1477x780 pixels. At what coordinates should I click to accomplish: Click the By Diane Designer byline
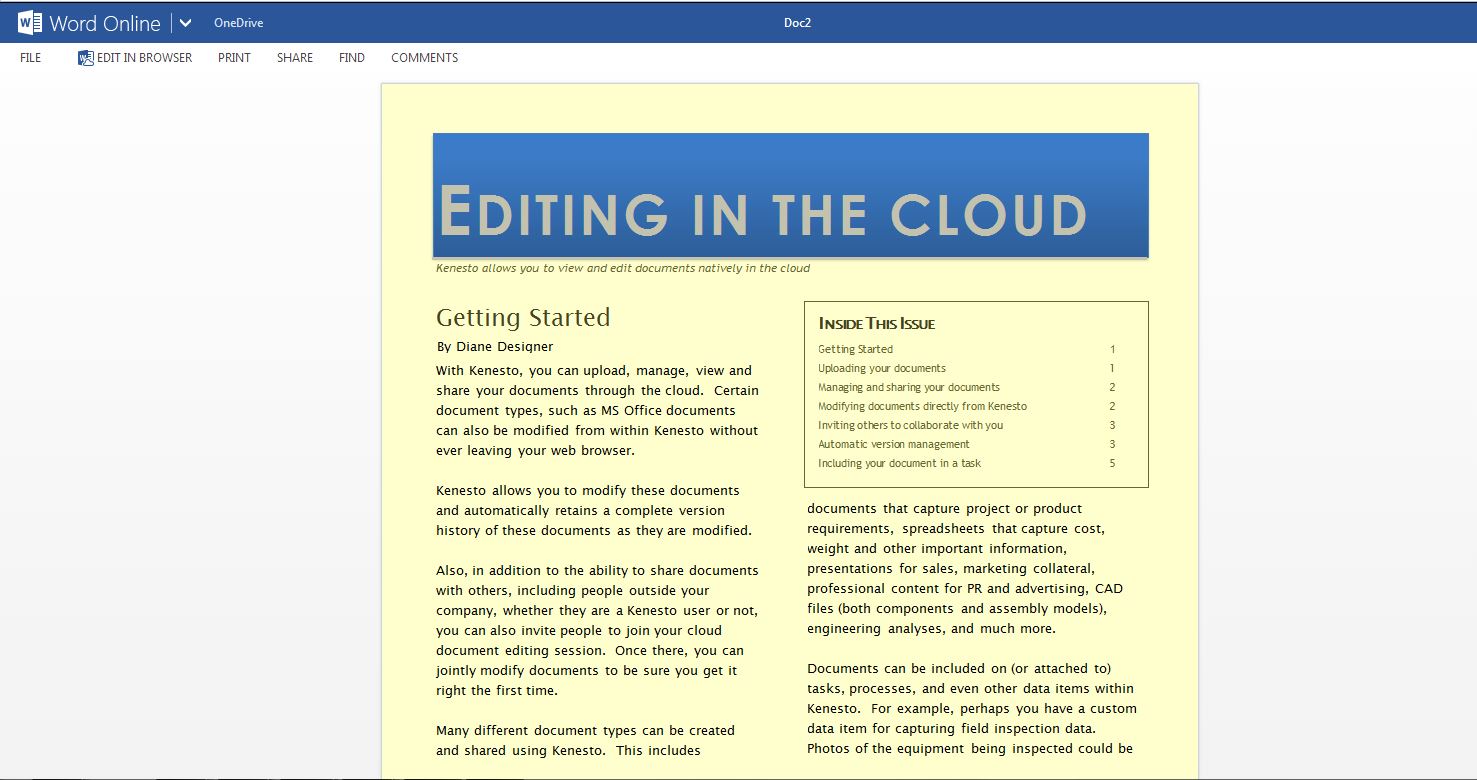[x=495, y=347]
